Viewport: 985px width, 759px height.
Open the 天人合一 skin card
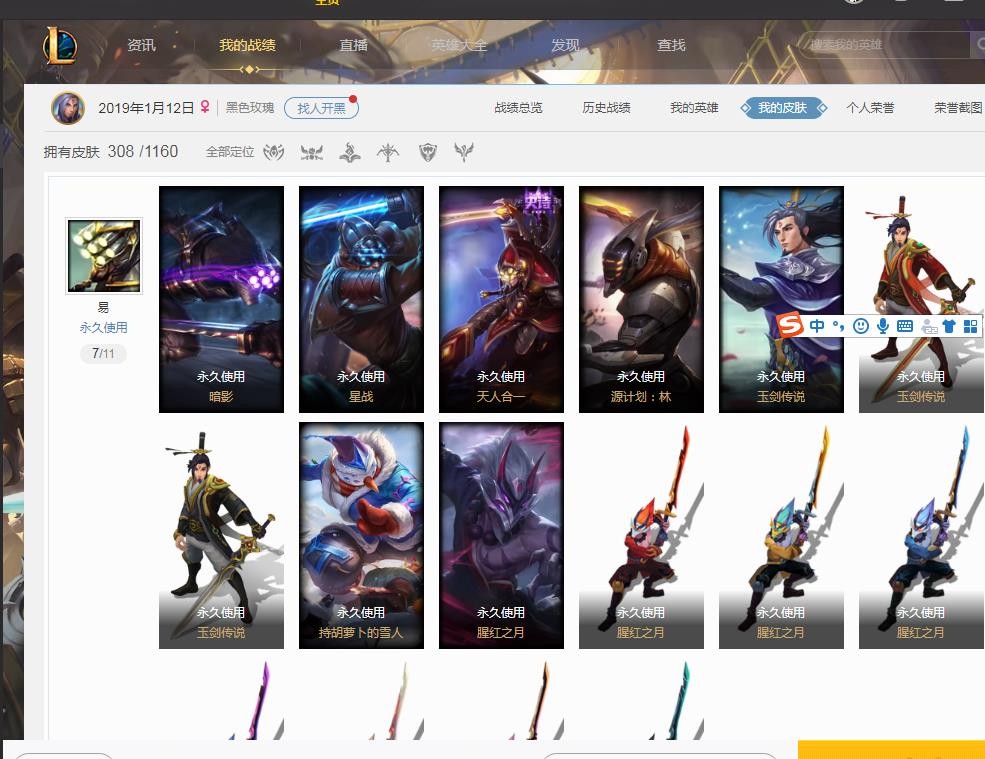click(x=501, y=299)
